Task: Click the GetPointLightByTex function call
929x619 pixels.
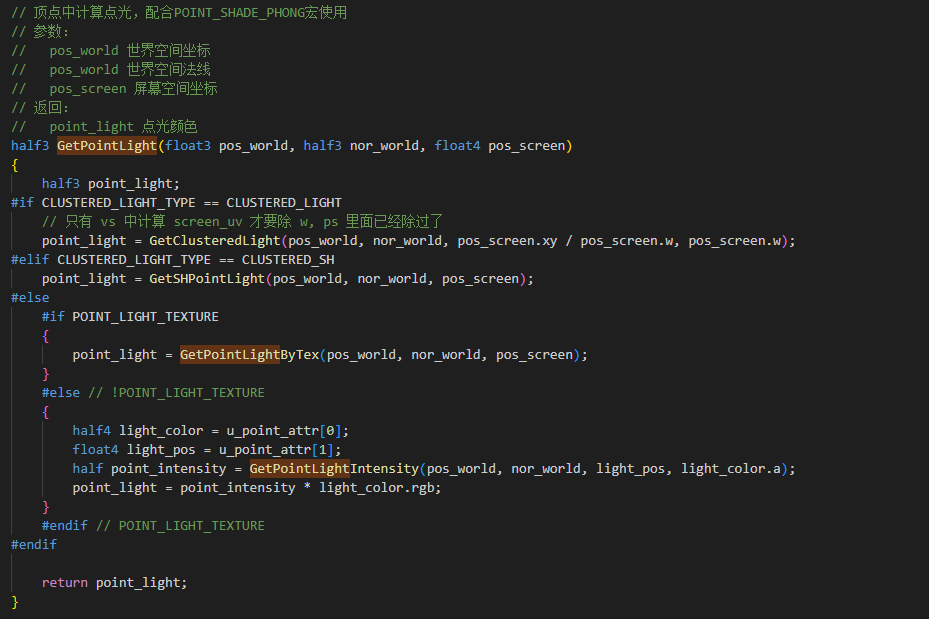Action: 249,355
